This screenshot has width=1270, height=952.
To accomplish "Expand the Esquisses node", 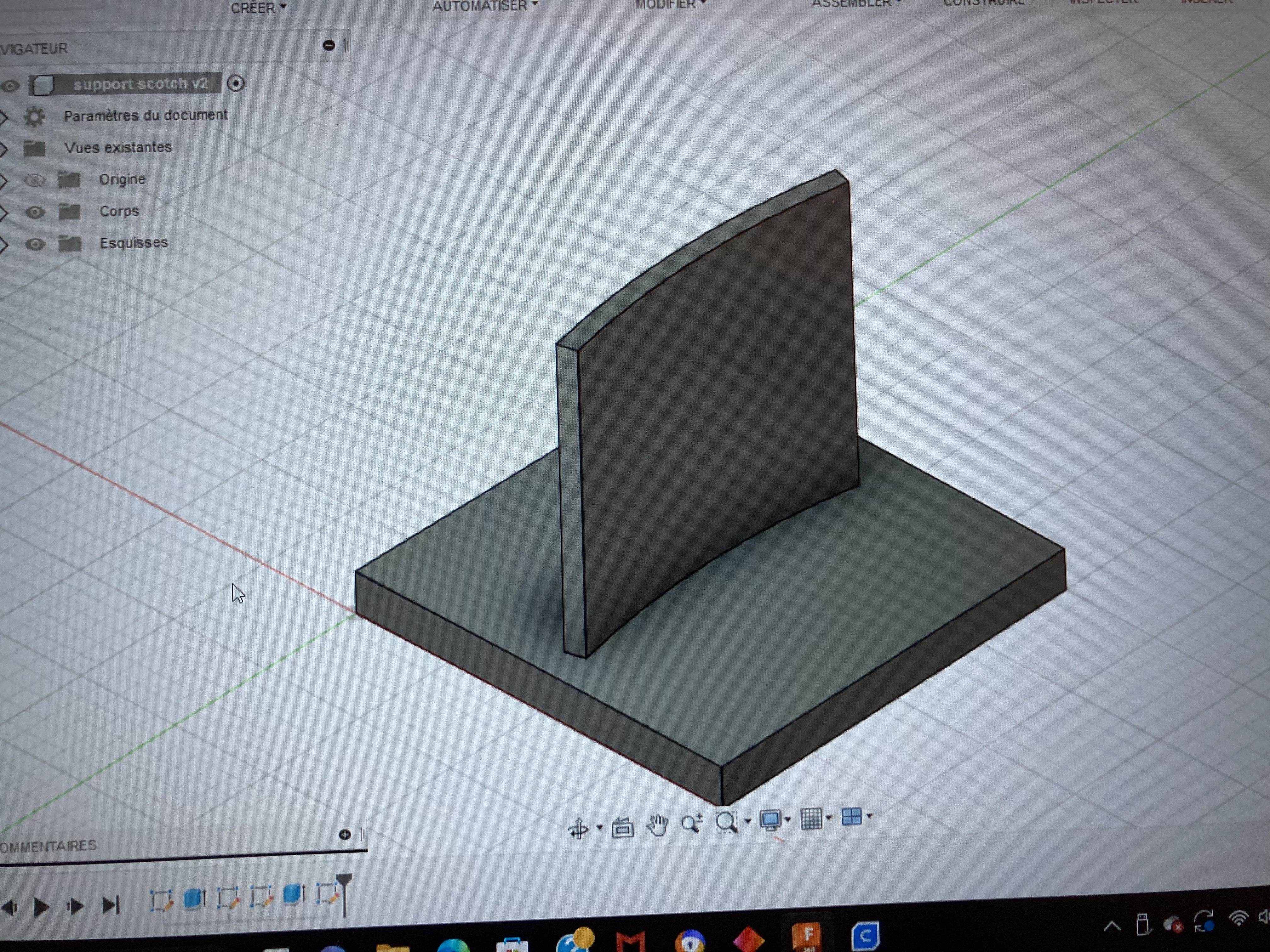I will (x=4, y=245).
